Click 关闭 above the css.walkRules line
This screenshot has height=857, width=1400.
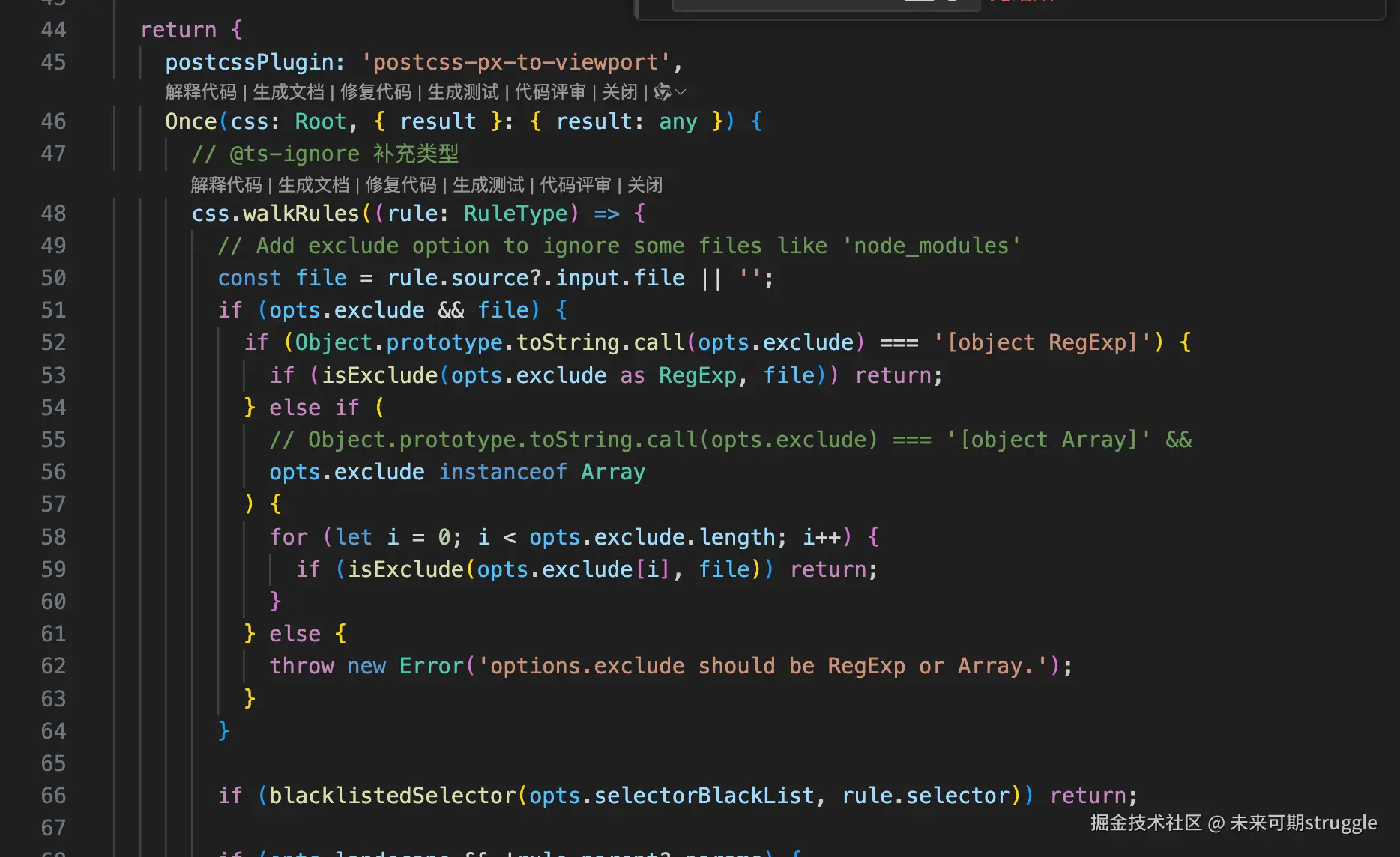coord(645,185)
